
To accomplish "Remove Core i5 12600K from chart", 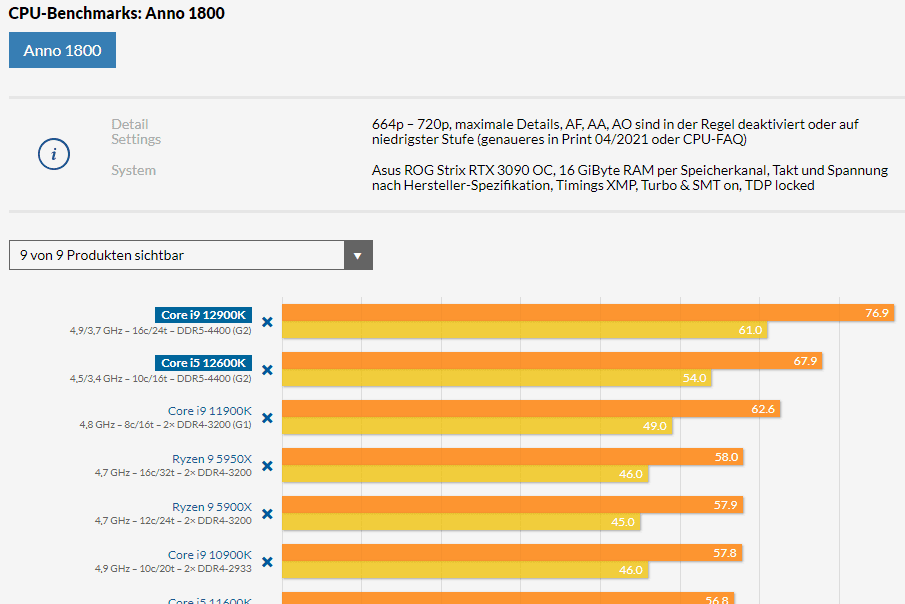I will 267,370.
